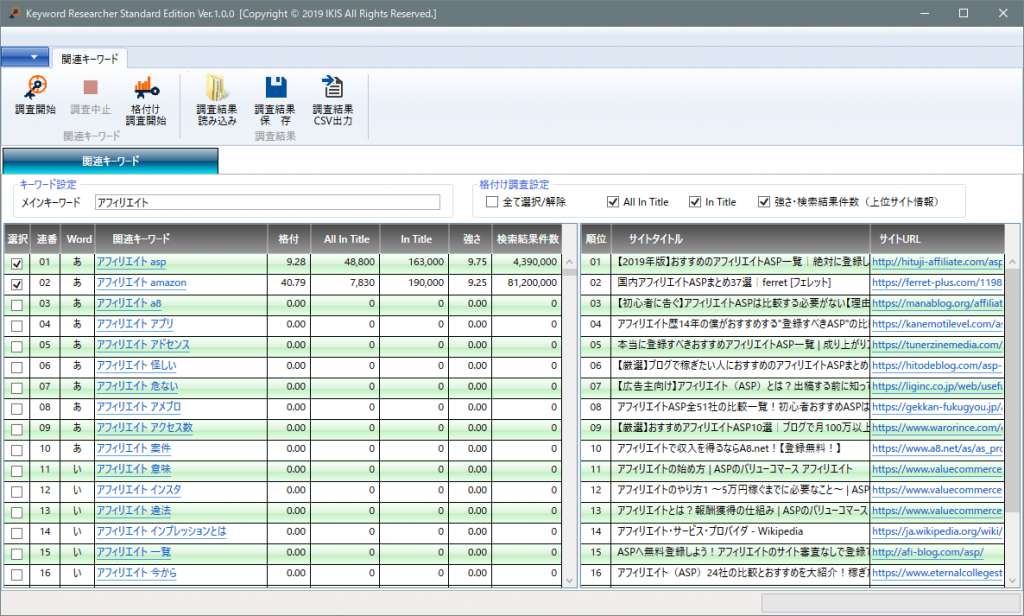Open the アフィリエイト asp keyword link
This screenshot has width=1024, height=616.
(x=131, y=262)
